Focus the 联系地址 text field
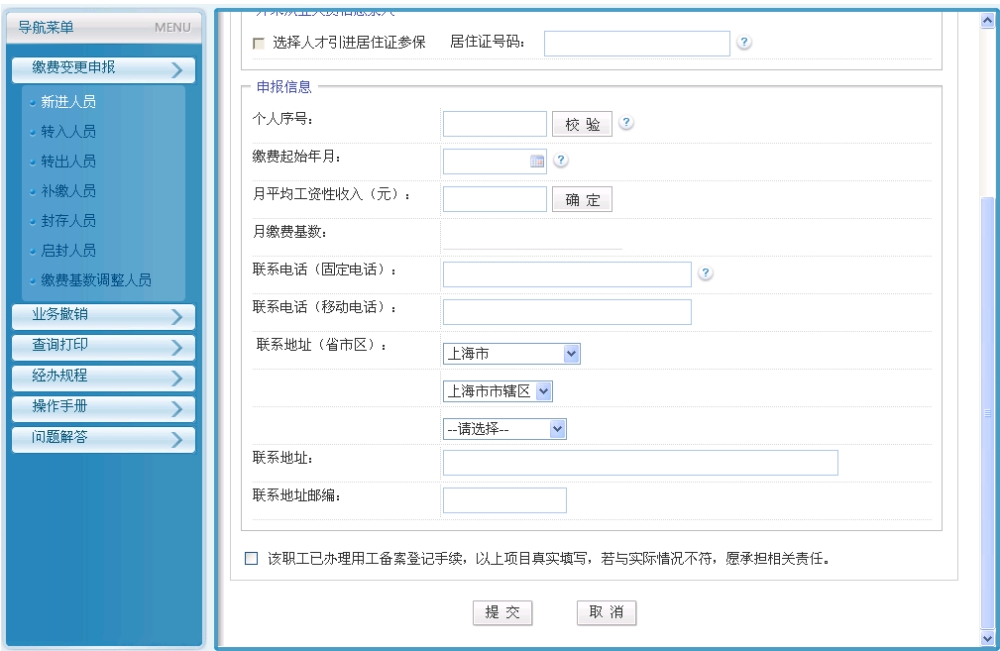Screen dimensions: 1000x651 tap(640, 463)
